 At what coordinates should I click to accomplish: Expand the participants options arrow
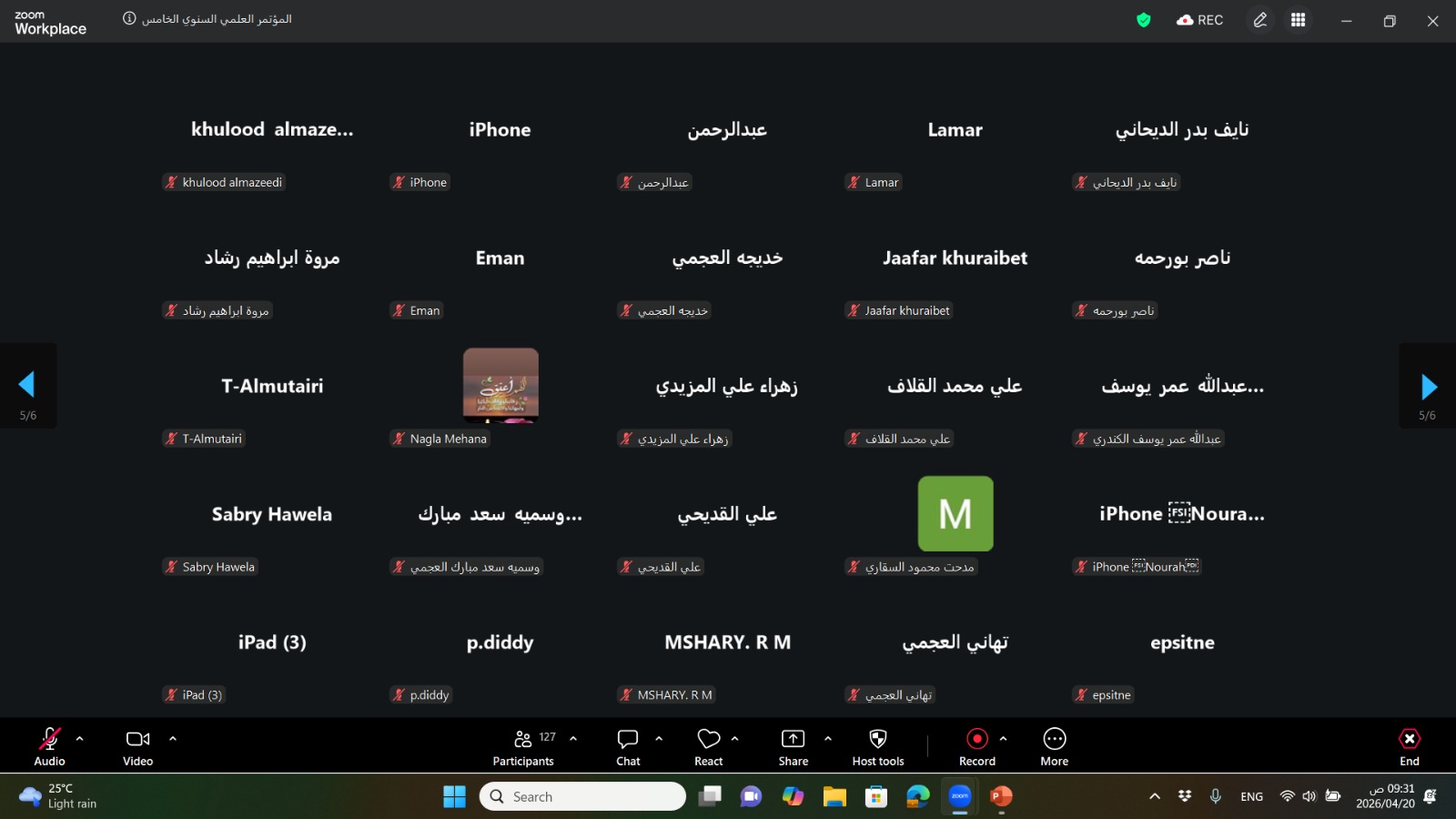tap(573, 739)
